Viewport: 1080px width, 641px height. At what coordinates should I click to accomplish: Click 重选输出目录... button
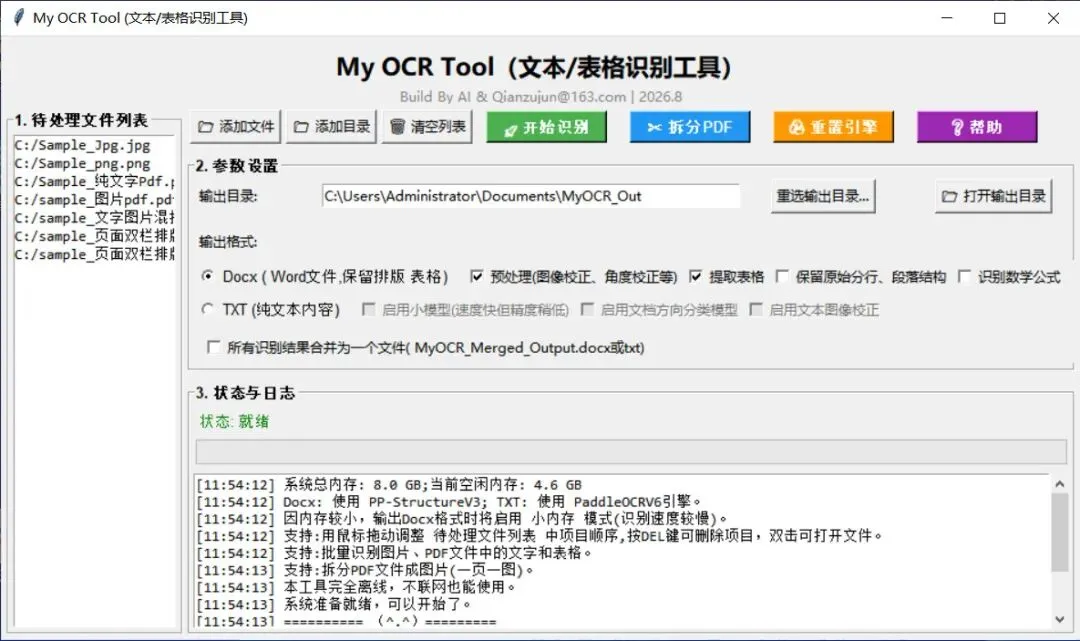pos(823,196)
